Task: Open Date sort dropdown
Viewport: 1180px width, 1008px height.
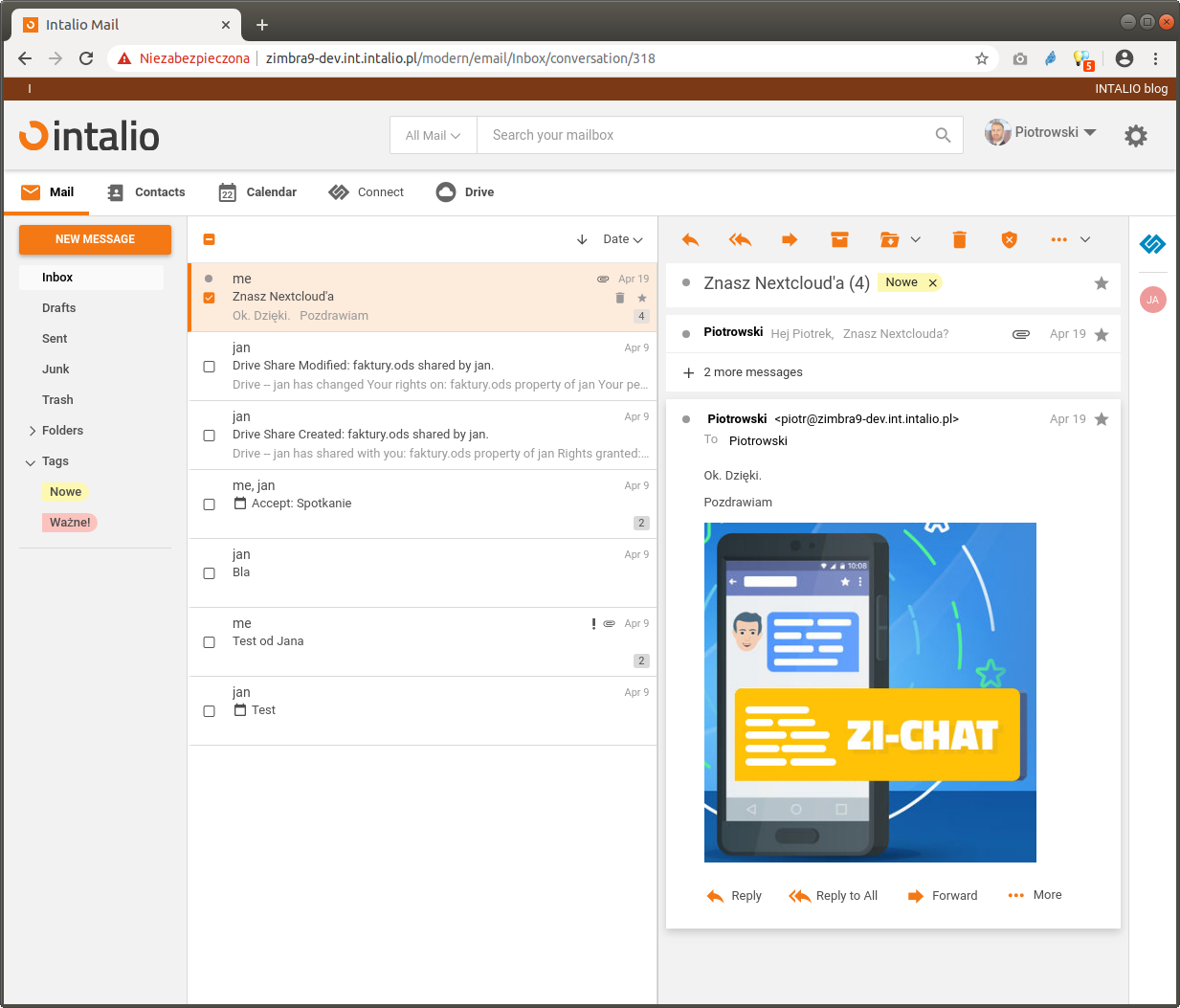Action: coord(623,239)
